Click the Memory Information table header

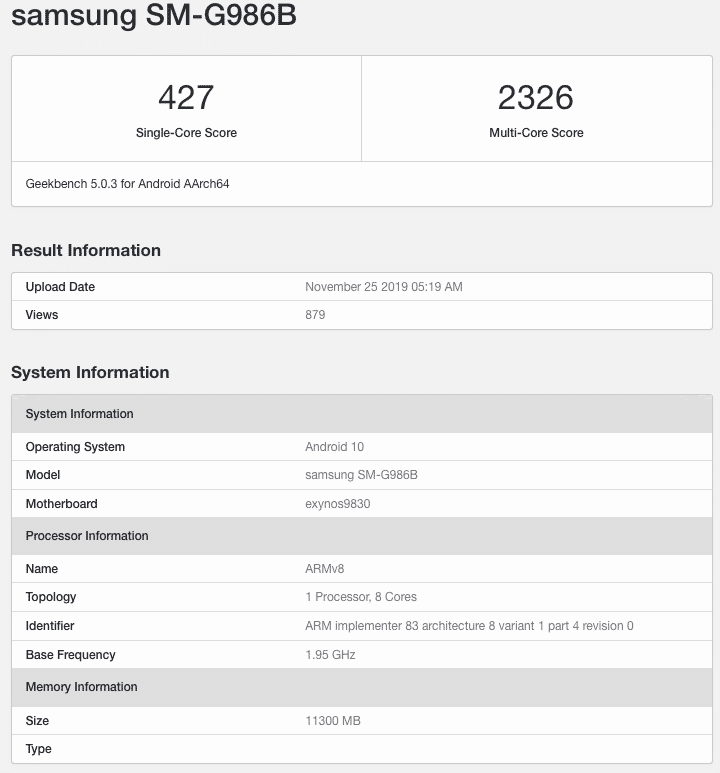(x=362, y=687)
